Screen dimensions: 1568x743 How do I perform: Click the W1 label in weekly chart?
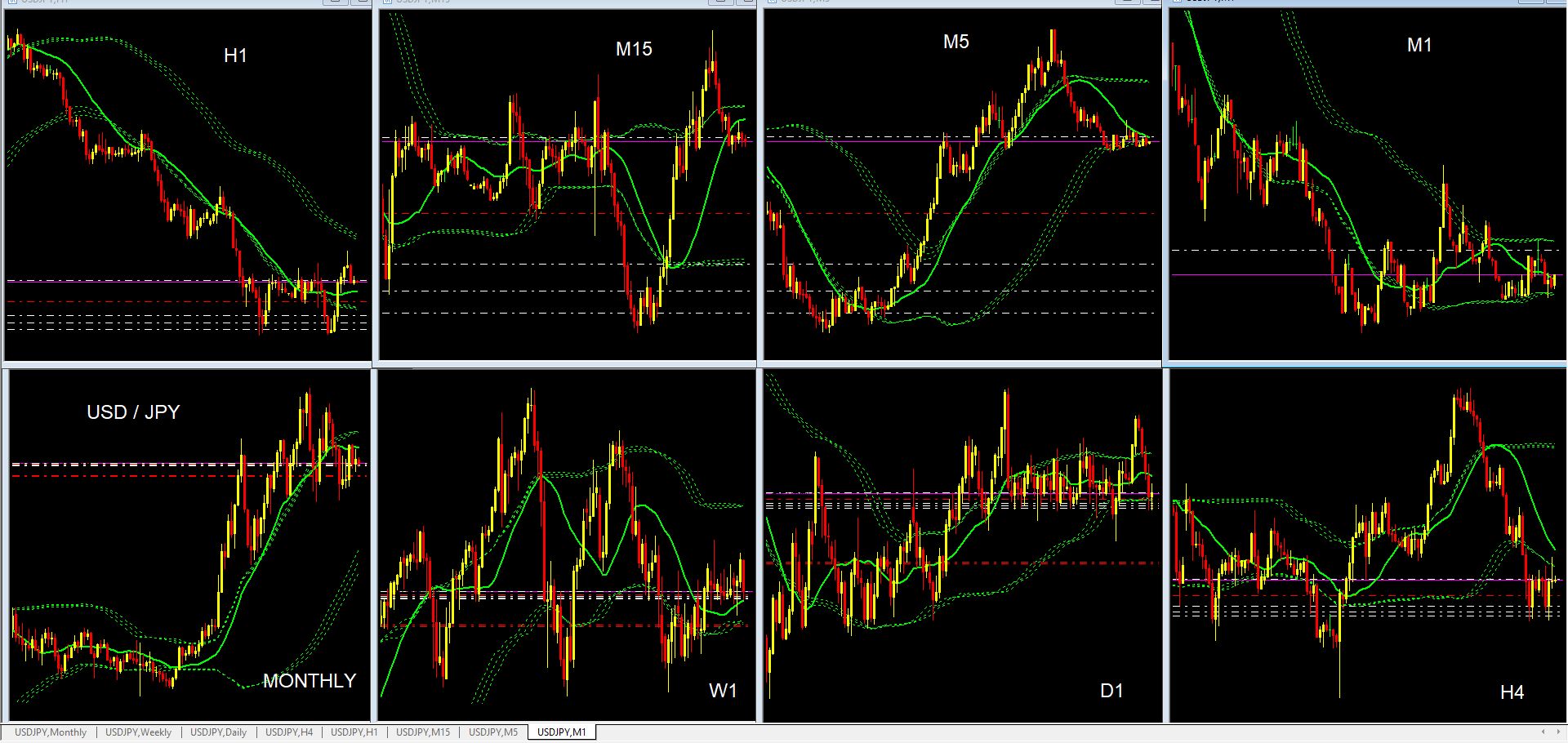click(x=723, y=691)
